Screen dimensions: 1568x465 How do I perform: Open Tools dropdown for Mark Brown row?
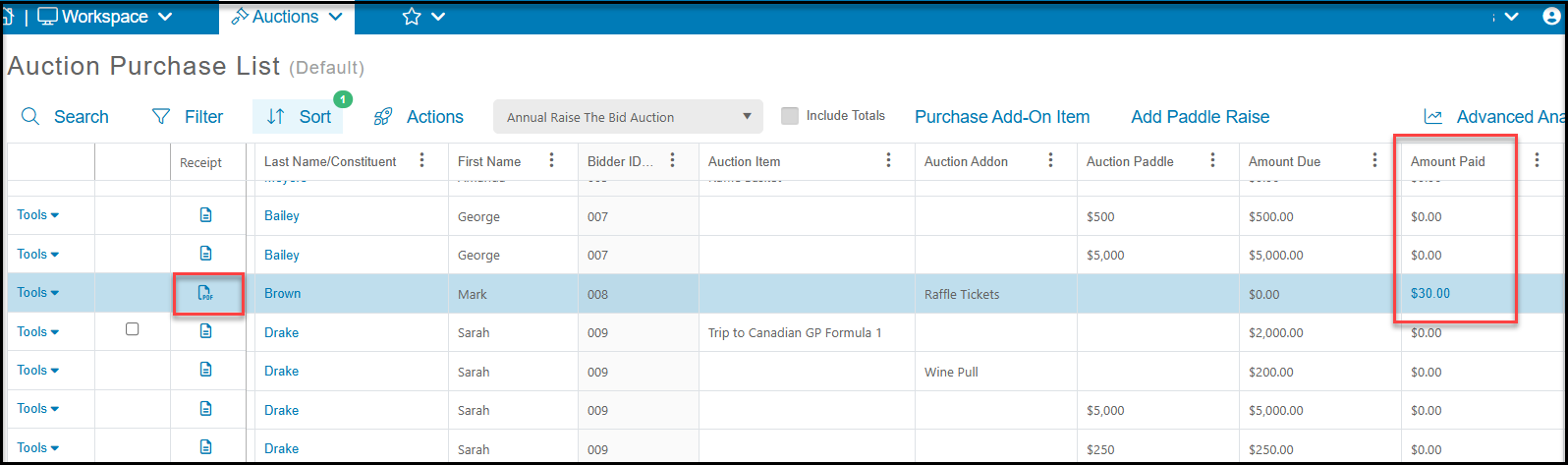click(x=38, y=292)
